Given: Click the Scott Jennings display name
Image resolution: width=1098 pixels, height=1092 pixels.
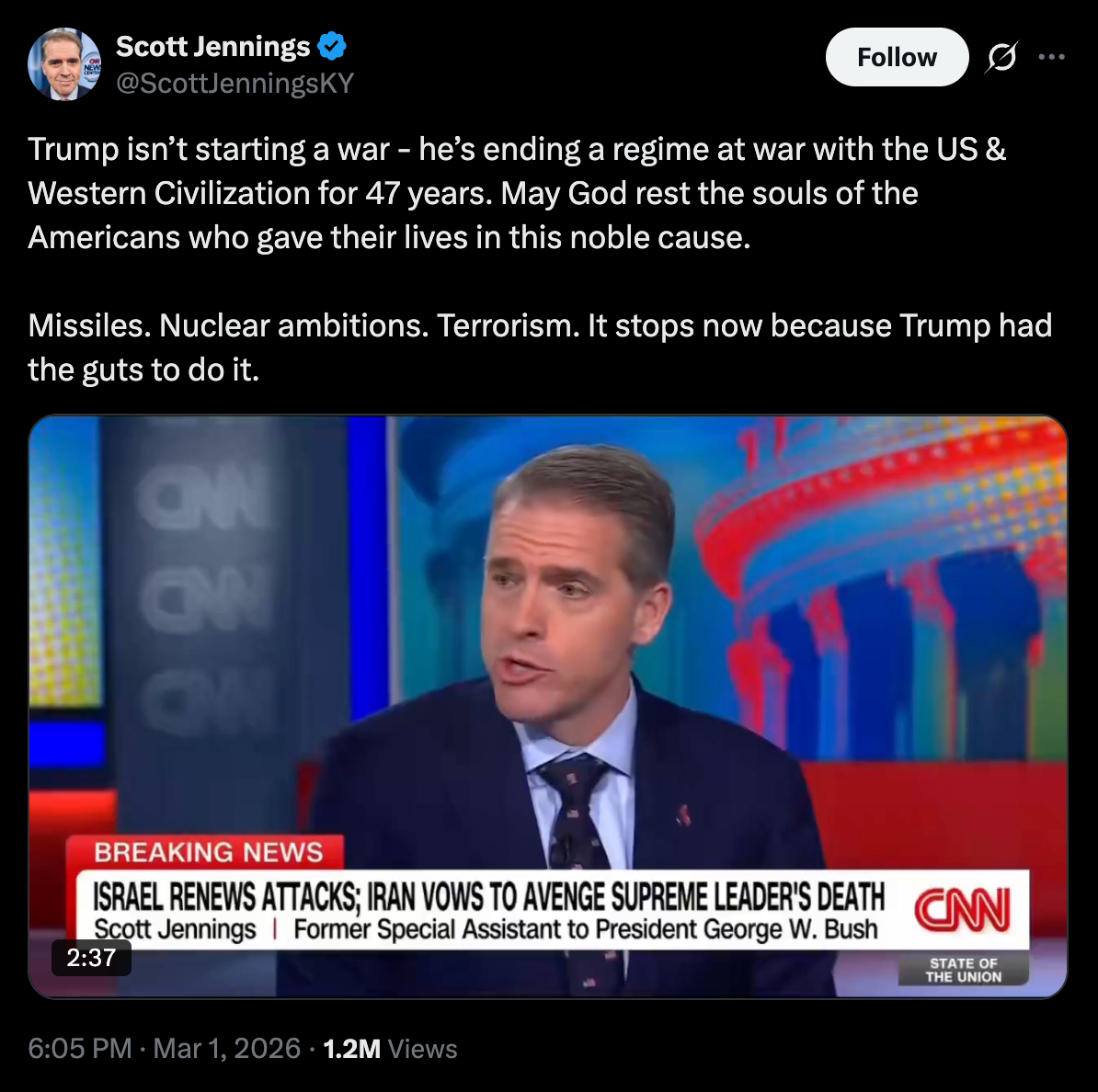Looking at the screenshot, I should point(212,46).
